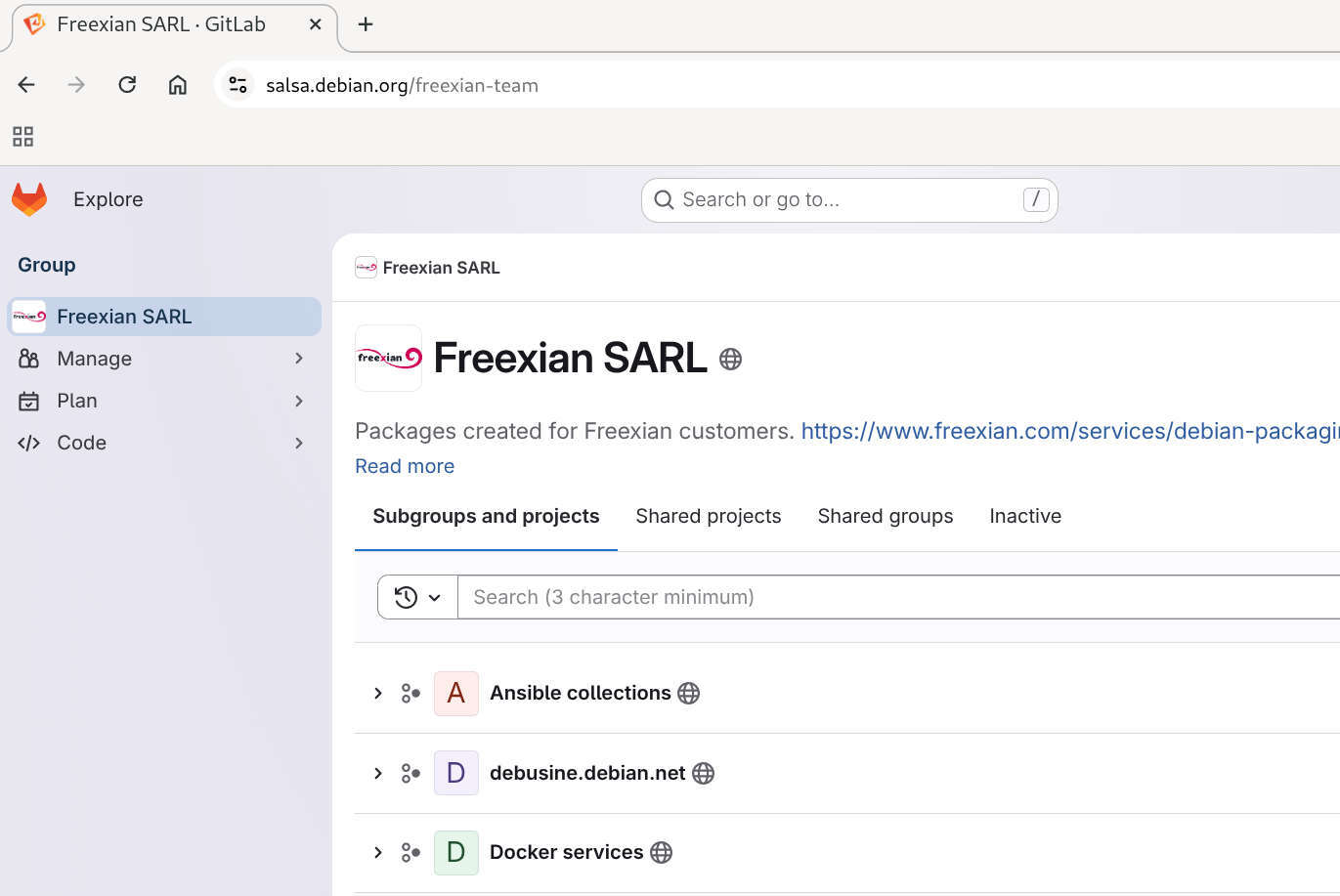
Task: Click the globe icon next to debusine.debian.net
Action: coord(704,774)
